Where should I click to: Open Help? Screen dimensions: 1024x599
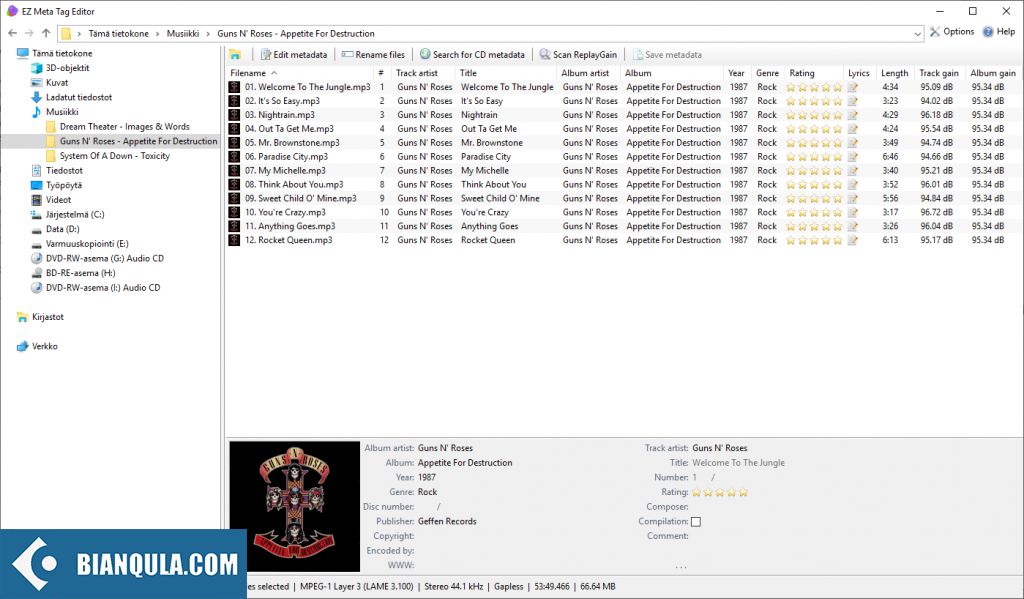pos(999,31)
